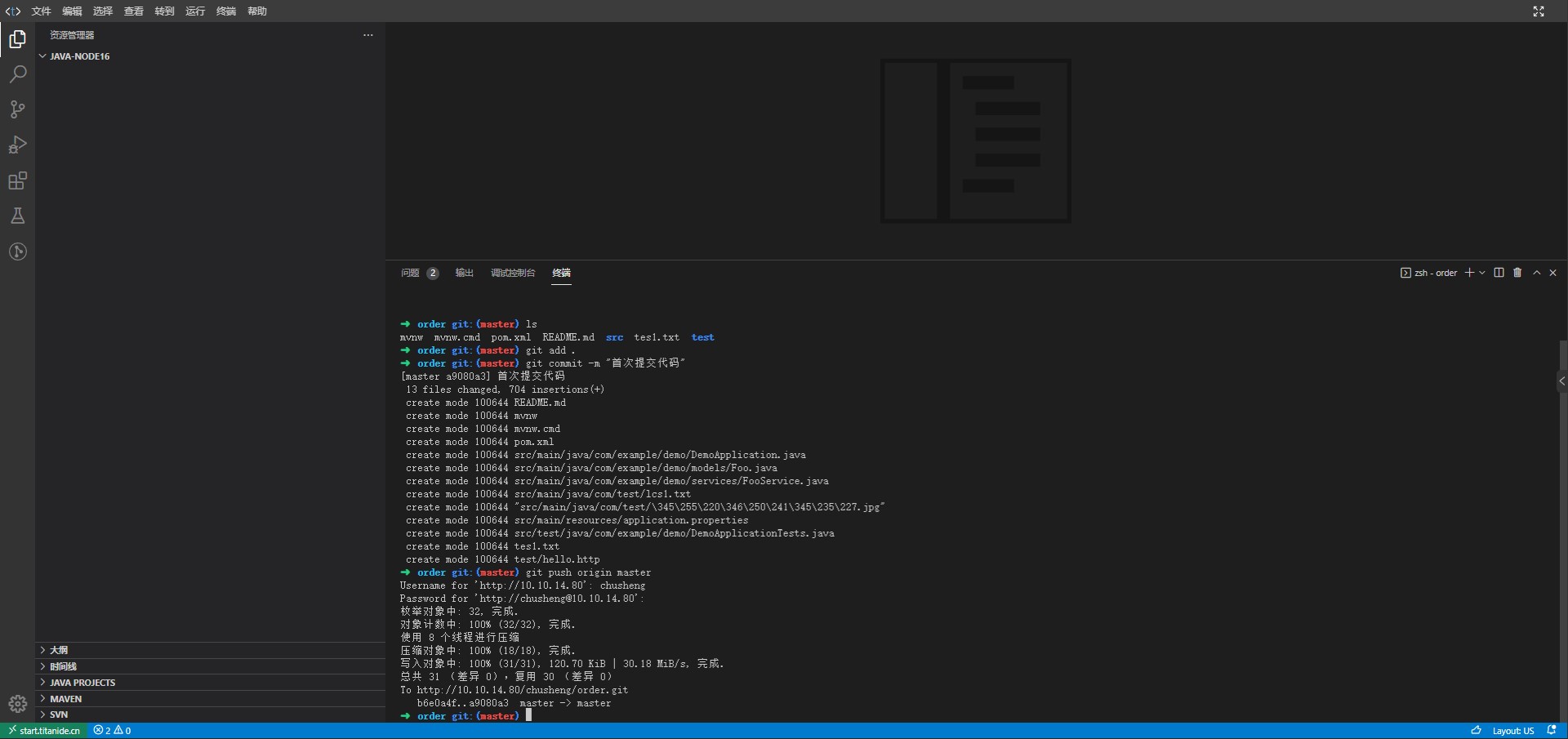1568x739 pixels.
Task: Select the zsh - order terminal
Action: tap(1428, 273)
